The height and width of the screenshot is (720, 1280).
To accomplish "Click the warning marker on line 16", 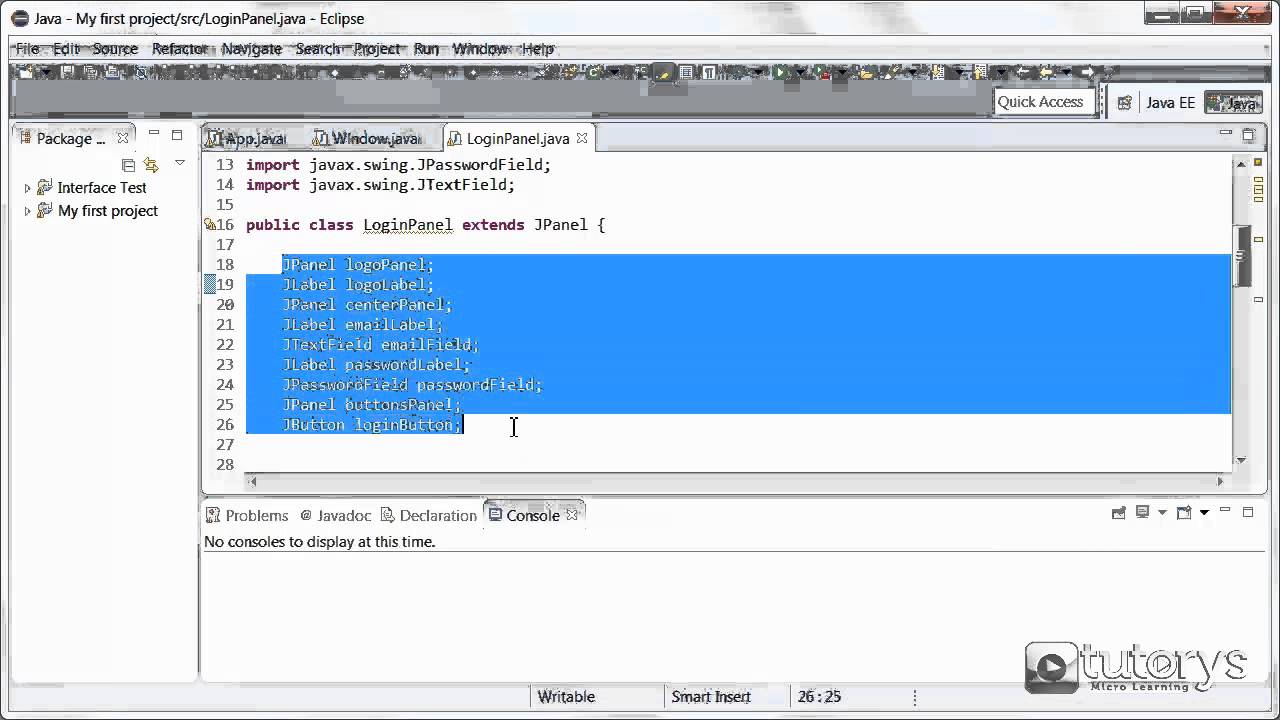I will (x=210, y=225).
